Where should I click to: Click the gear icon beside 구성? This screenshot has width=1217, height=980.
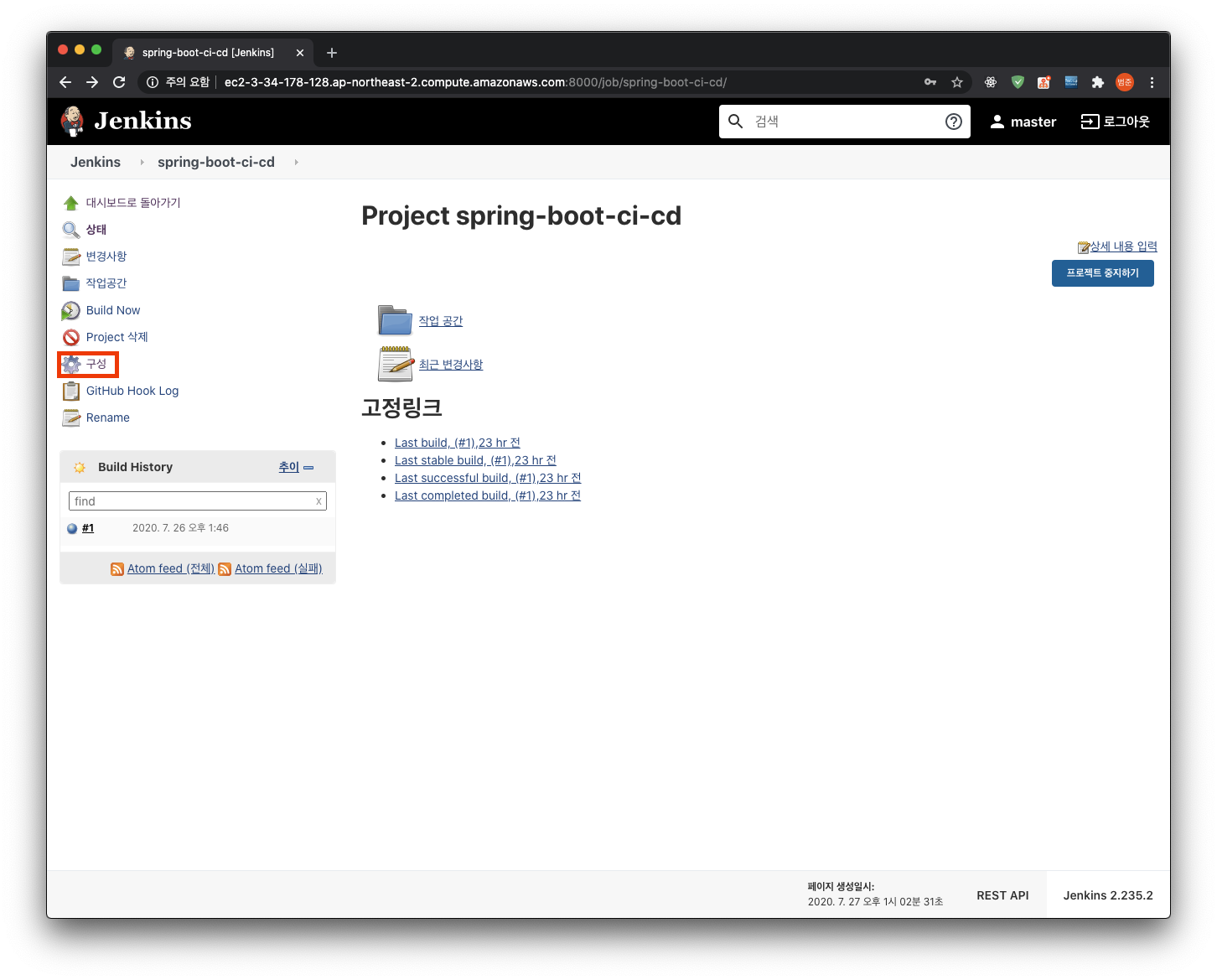(71, 364)
